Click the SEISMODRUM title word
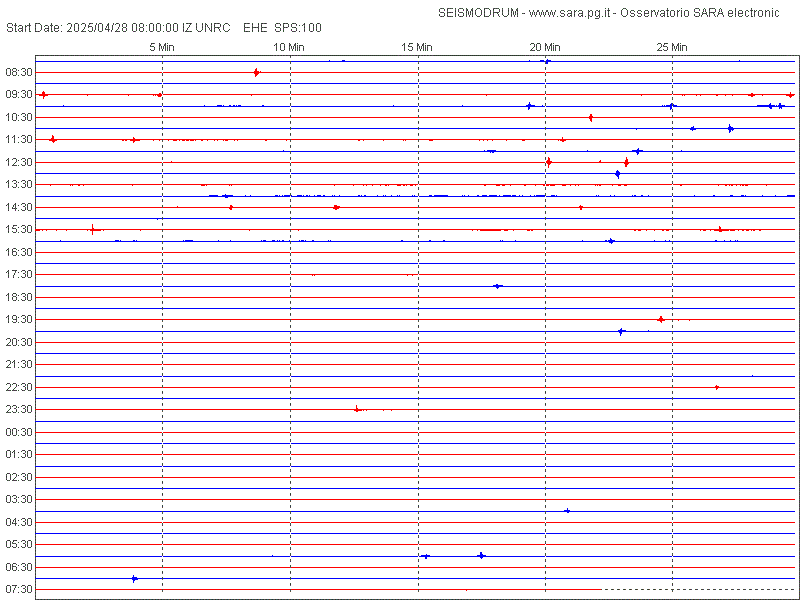Image resolution: width=800 pixels, height=600 pixels. (478, 13)
